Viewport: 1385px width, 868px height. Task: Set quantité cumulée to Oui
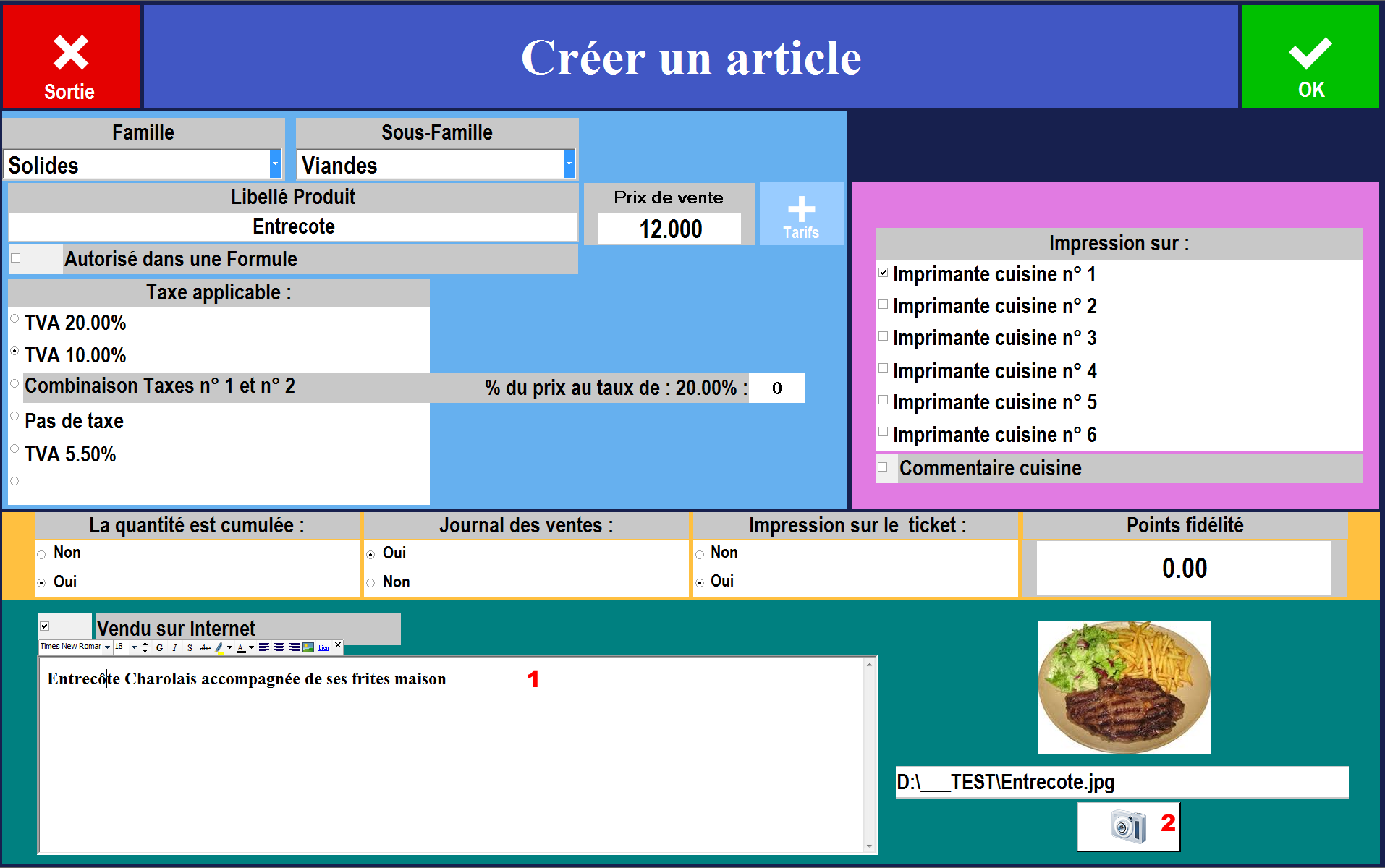(x=41, y=583)
